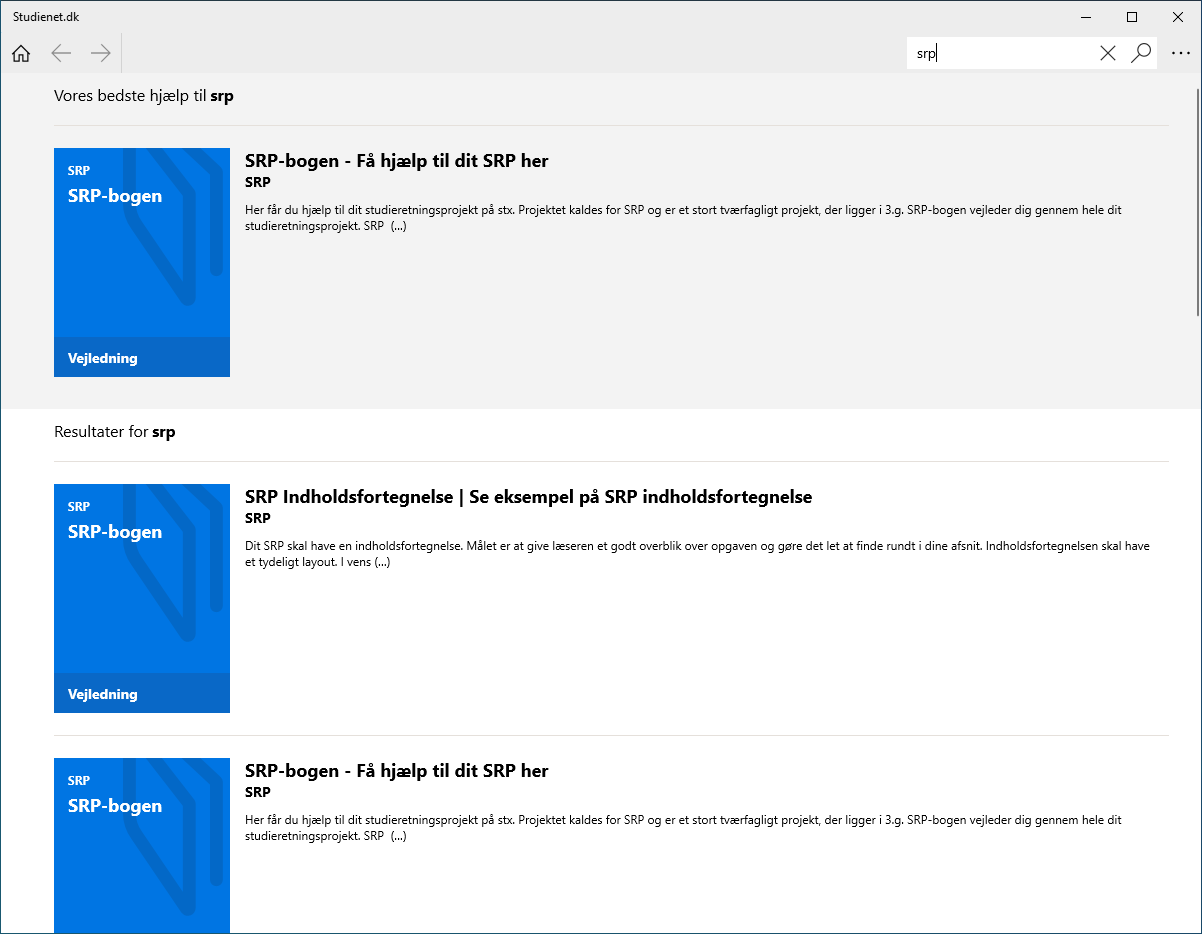This screenshot has width=1202, height=934.
Task: Open best-help title SRP-bogen - Få hjælp
Action: 396,160
